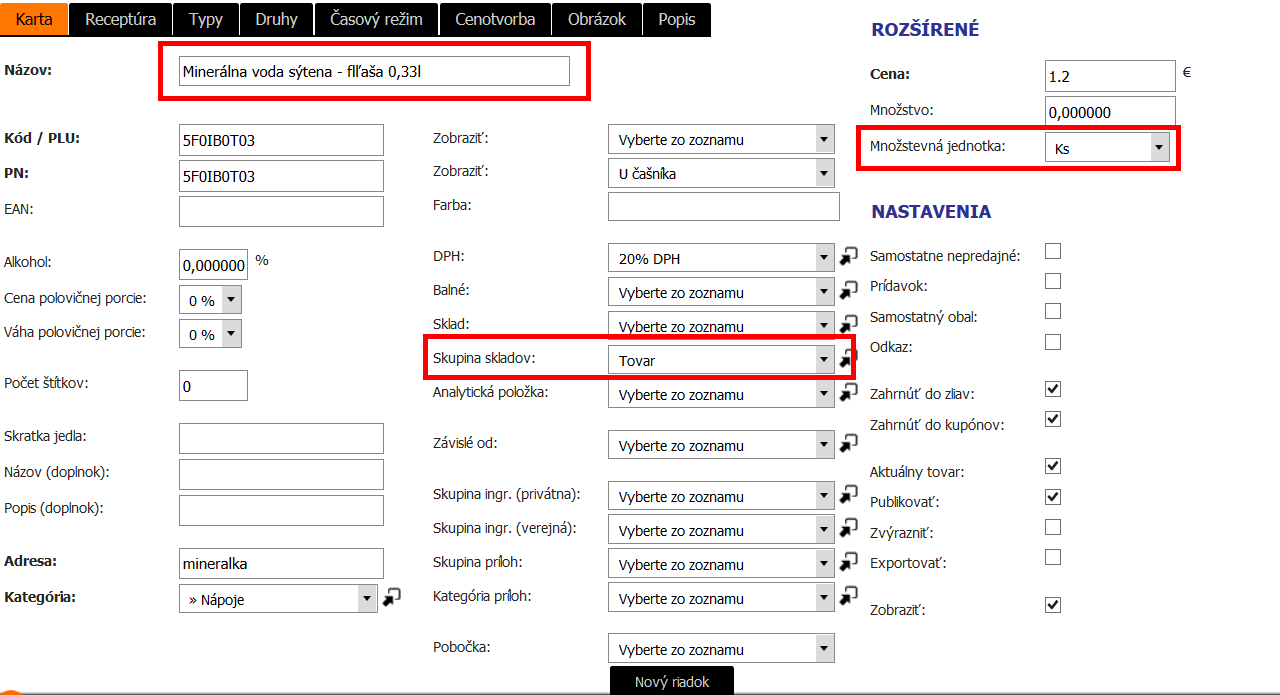Uncheck the Publikovať checkbox

(1052, 497)
